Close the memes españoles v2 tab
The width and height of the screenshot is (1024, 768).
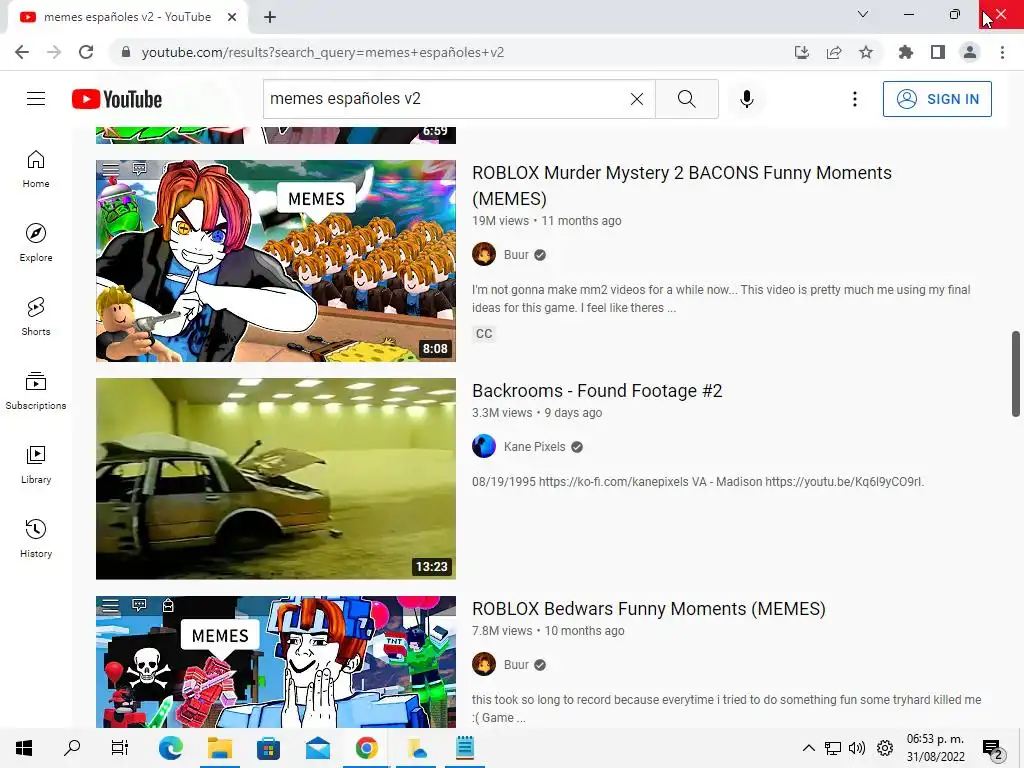point(232,17)
